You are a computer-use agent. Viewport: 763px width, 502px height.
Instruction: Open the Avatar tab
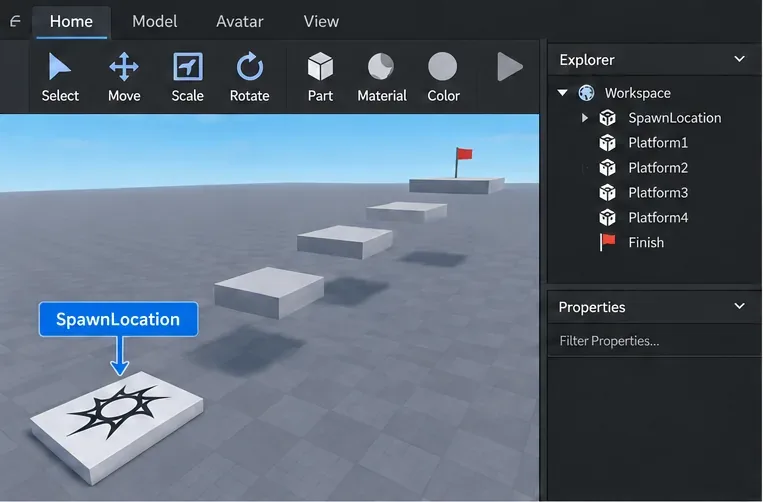point(240,21)
